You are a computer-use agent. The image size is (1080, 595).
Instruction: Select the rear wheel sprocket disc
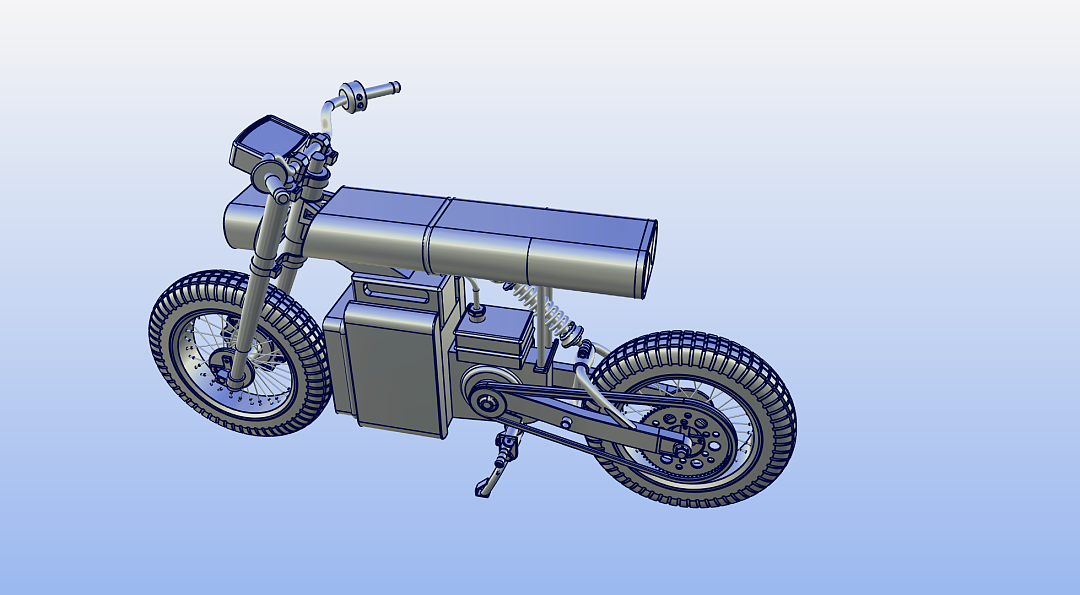(689, 441)
